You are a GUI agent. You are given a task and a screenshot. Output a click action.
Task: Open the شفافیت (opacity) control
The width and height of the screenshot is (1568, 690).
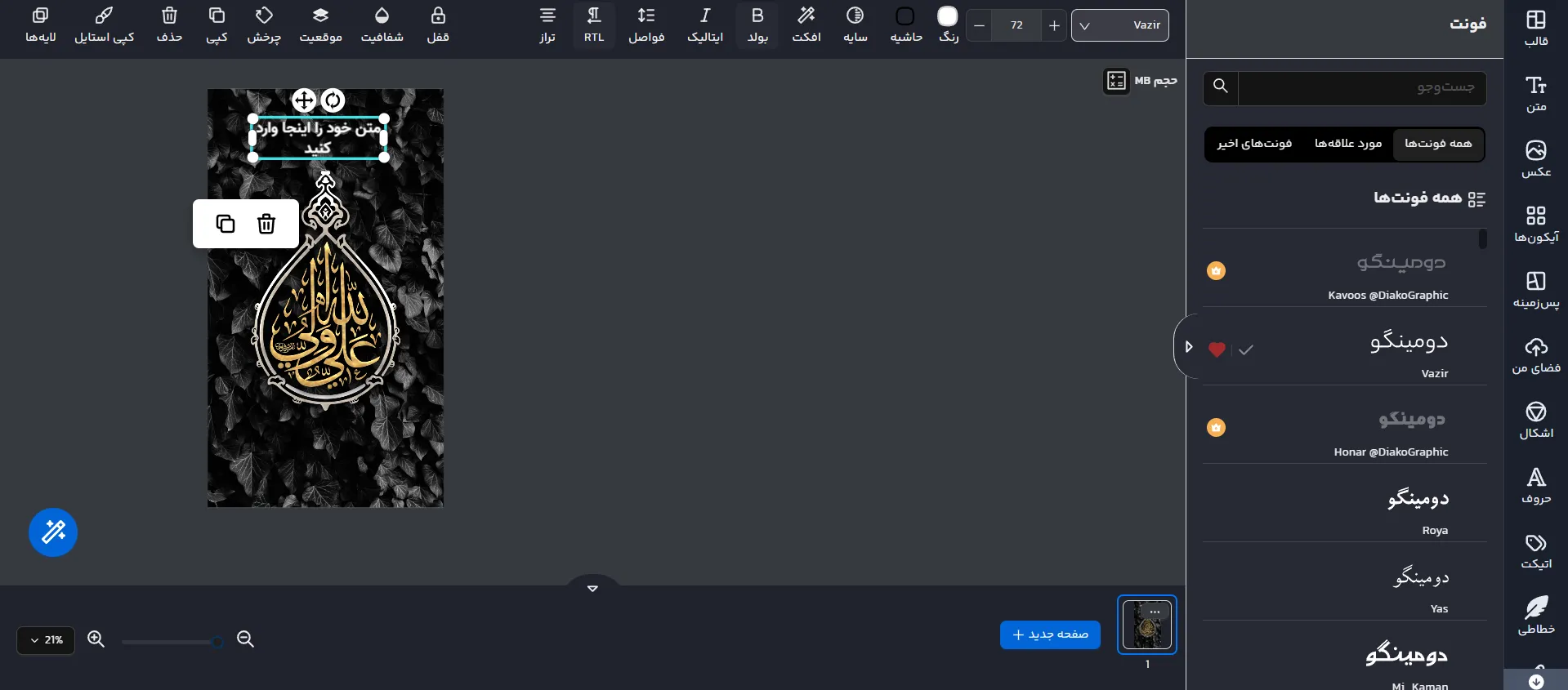pyautogui.click(x=382, y=25)
